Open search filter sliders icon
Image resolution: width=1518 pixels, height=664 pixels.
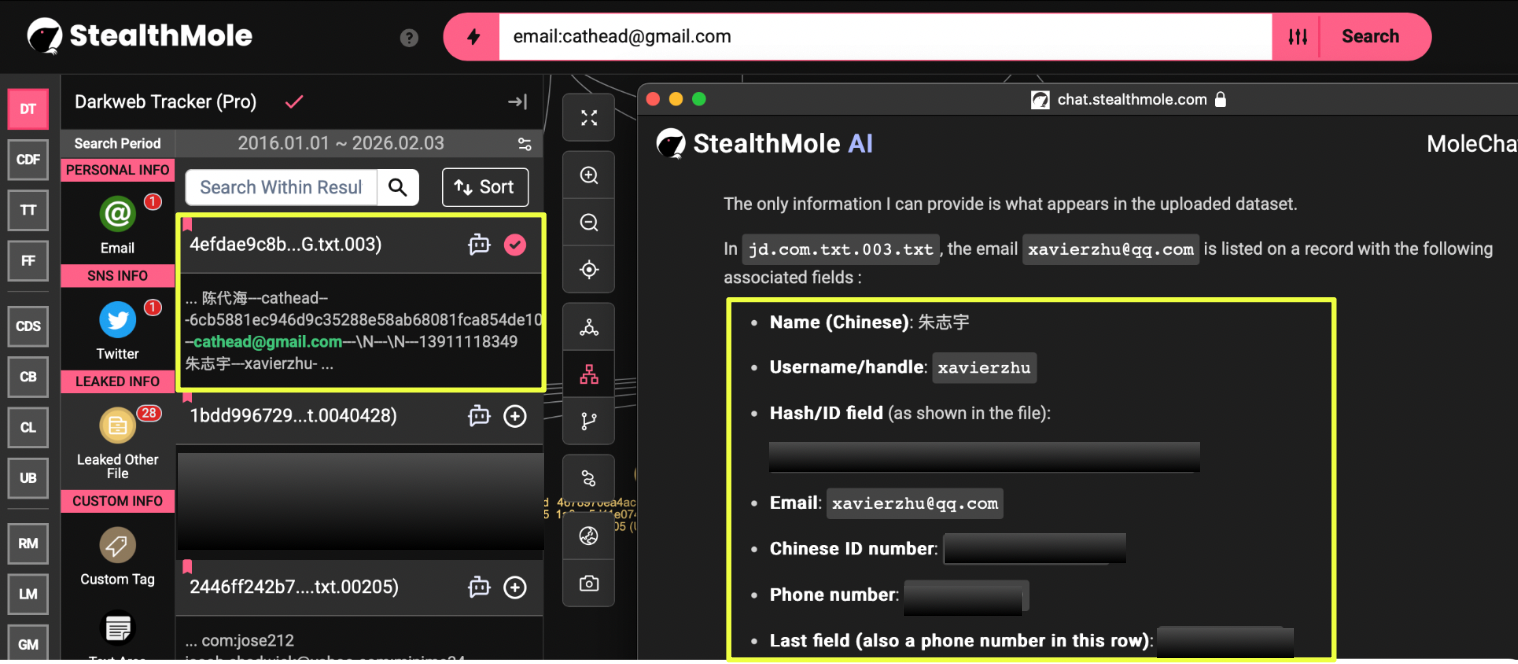[x=1297, y=37]
